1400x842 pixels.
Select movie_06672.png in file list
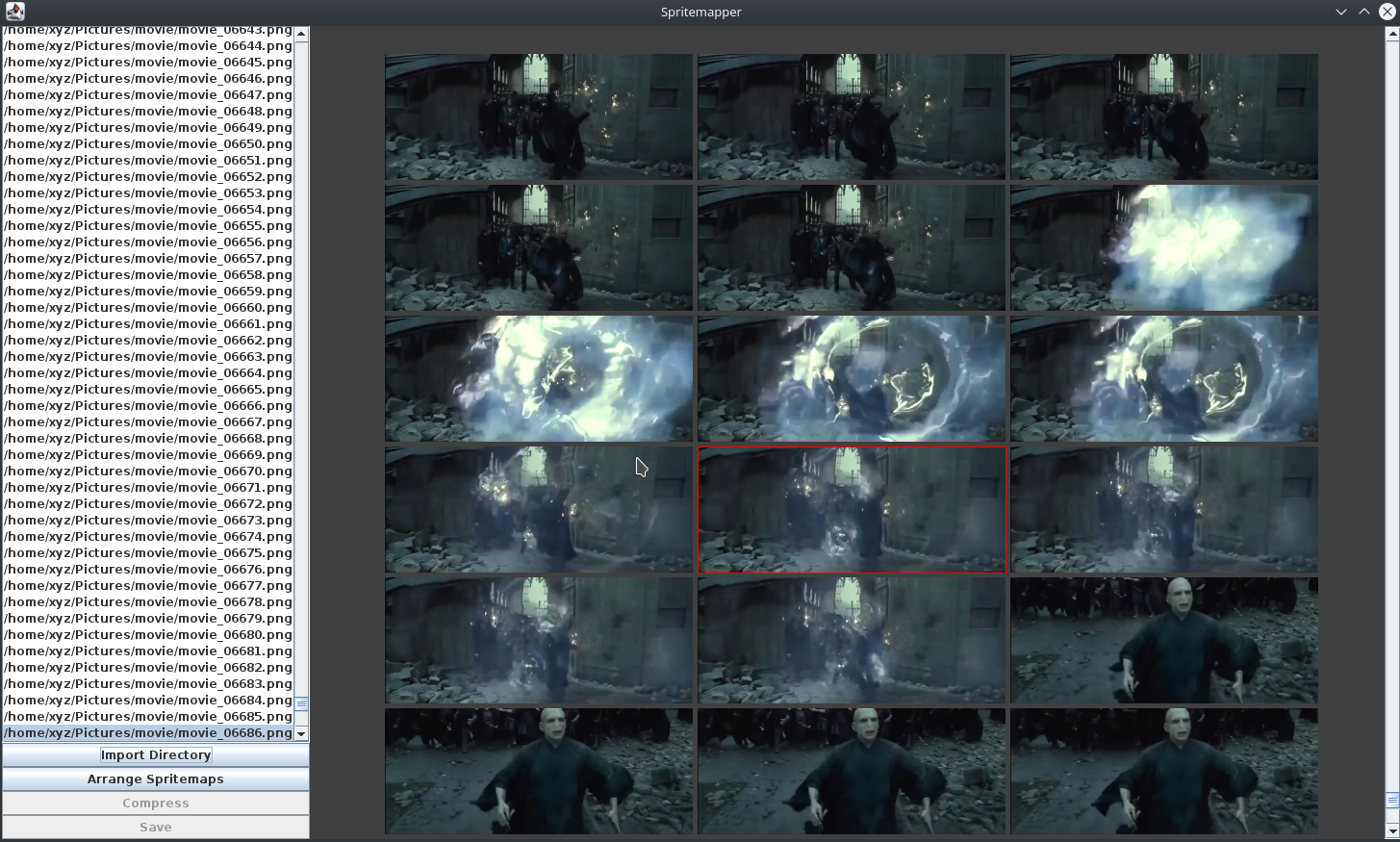[x=148, y=503]
